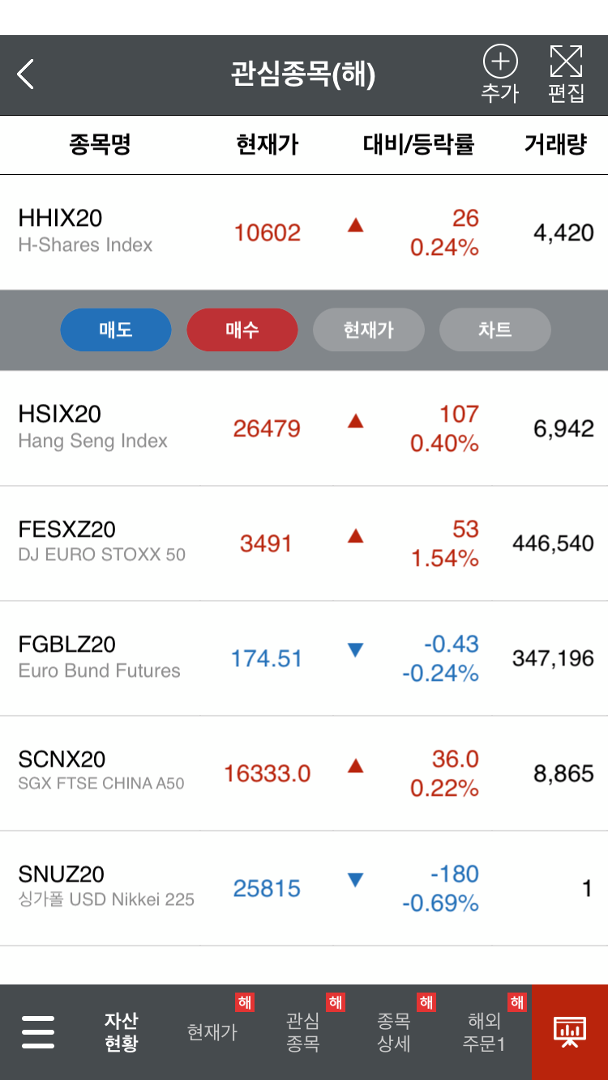608x1080 pixels.
Task: Switch to the 자산현황 tab
Action: (x=122, y=1032)
